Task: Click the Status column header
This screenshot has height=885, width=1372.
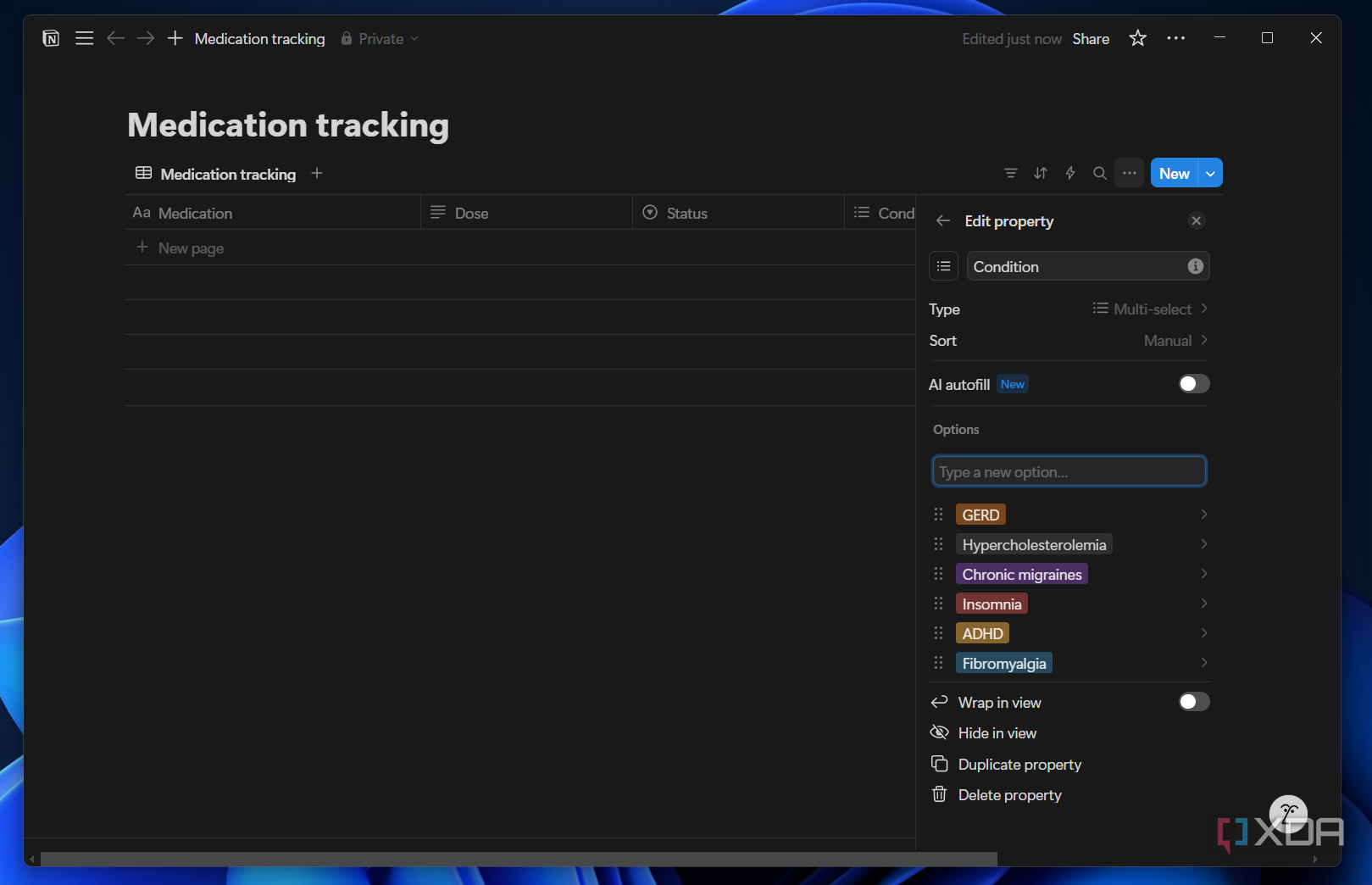Action: pyautogui.click(x=738, y=213)
